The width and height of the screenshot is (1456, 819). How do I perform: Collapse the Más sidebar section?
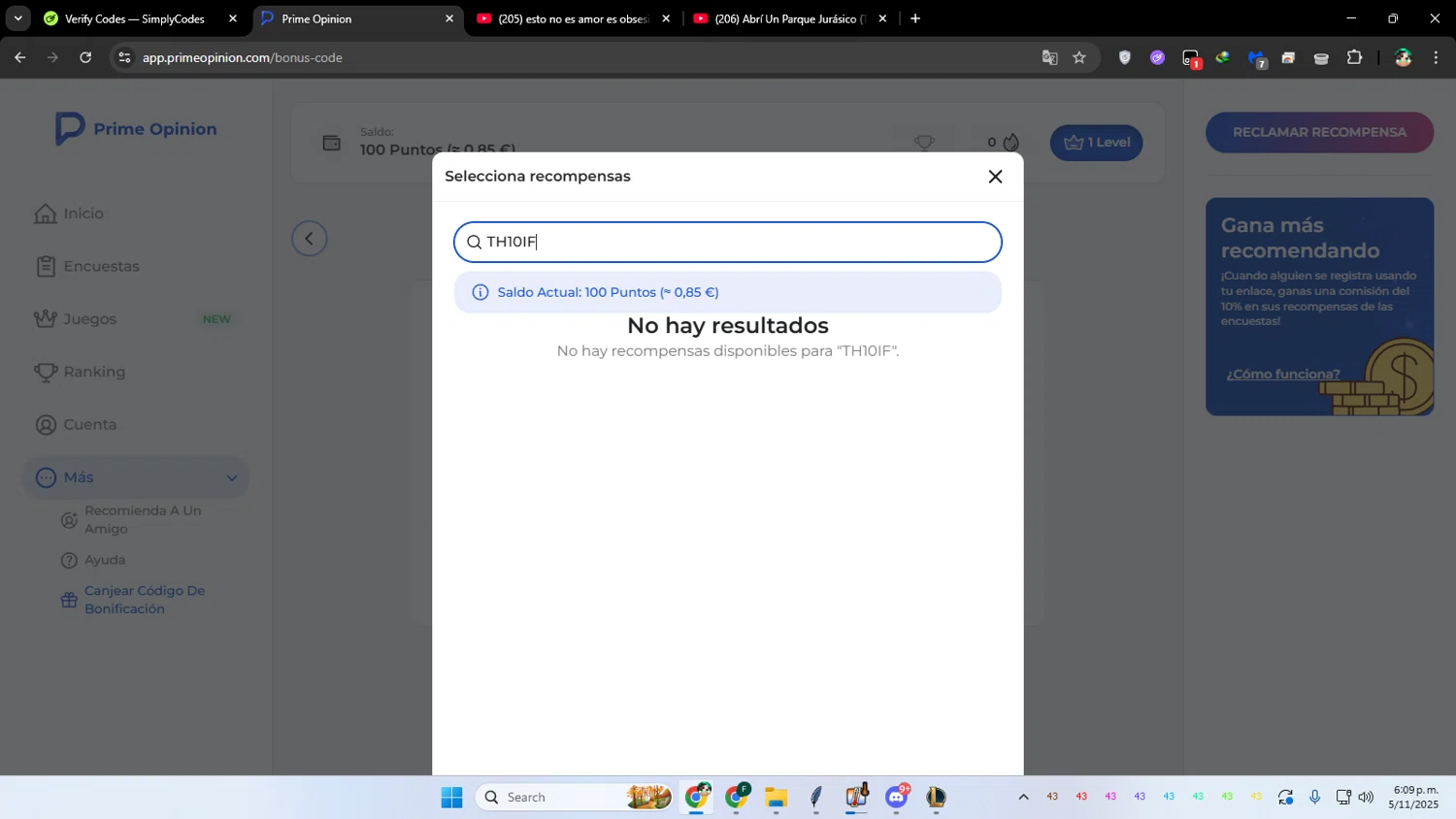[136, 477]
